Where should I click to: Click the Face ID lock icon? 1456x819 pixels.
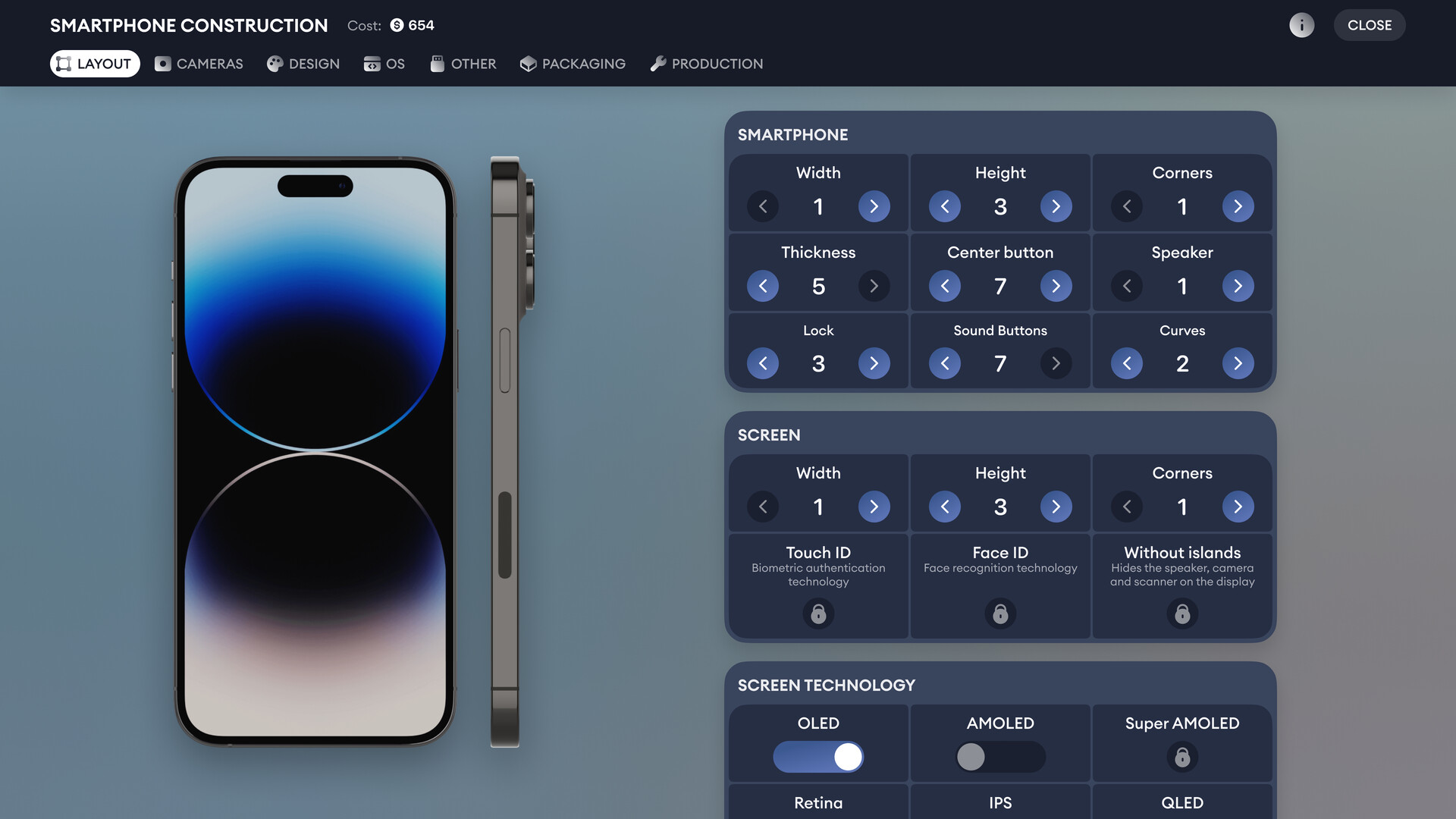tap(1000, 613)
